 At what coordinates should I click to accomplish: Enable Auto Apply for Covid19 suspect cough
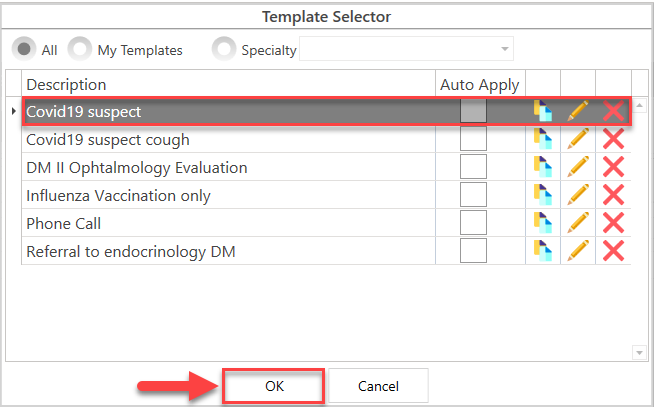click(x=473, y=139)
